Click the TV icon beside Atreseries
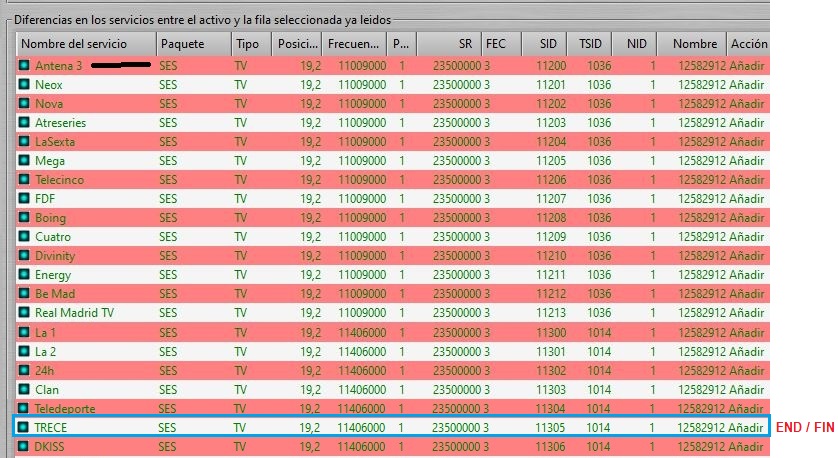Screen dimensions: 838x458 coord(24,122)
